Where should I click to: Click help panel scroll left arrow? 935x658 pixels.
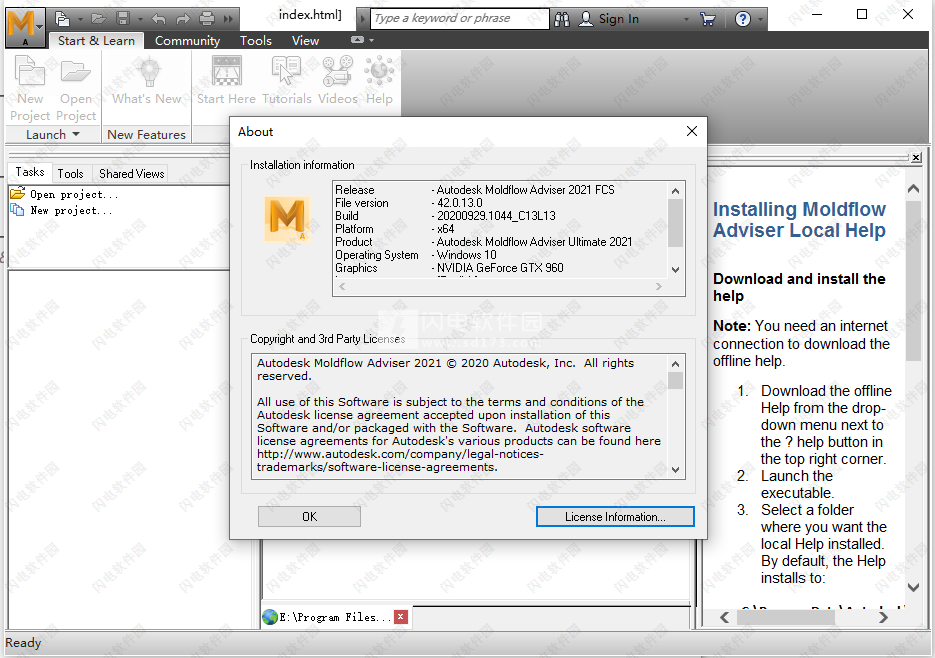[x=725, y=617]
